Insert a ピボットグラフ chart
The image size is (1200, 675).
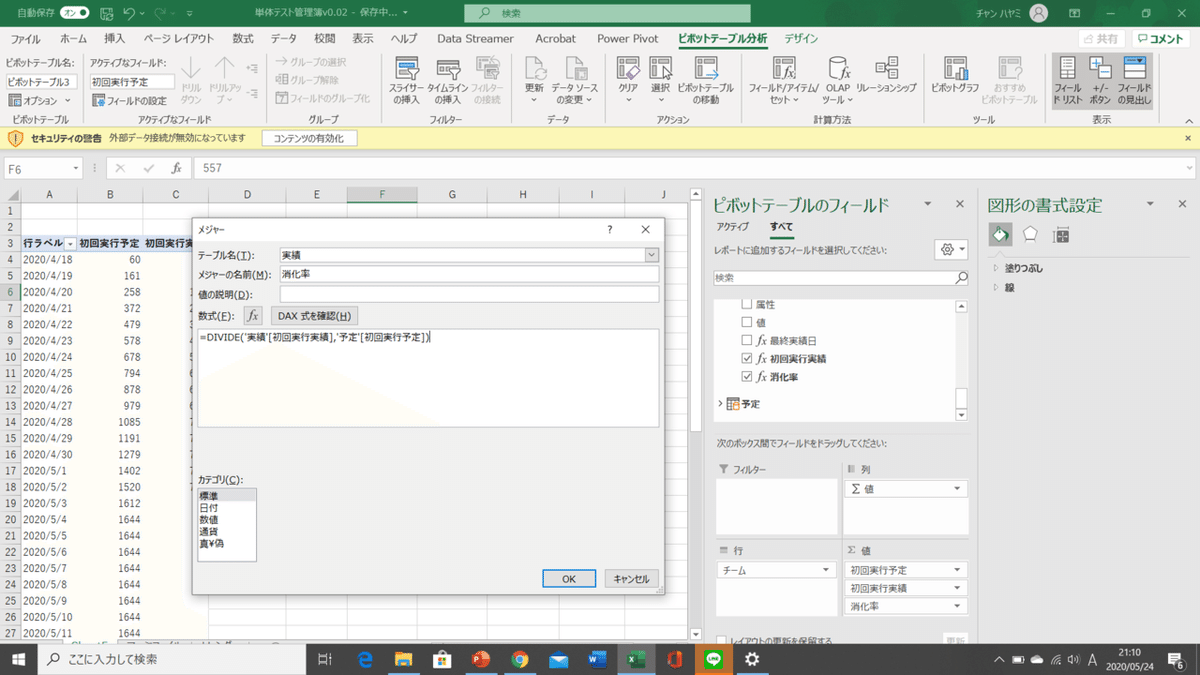pos(955,75)
